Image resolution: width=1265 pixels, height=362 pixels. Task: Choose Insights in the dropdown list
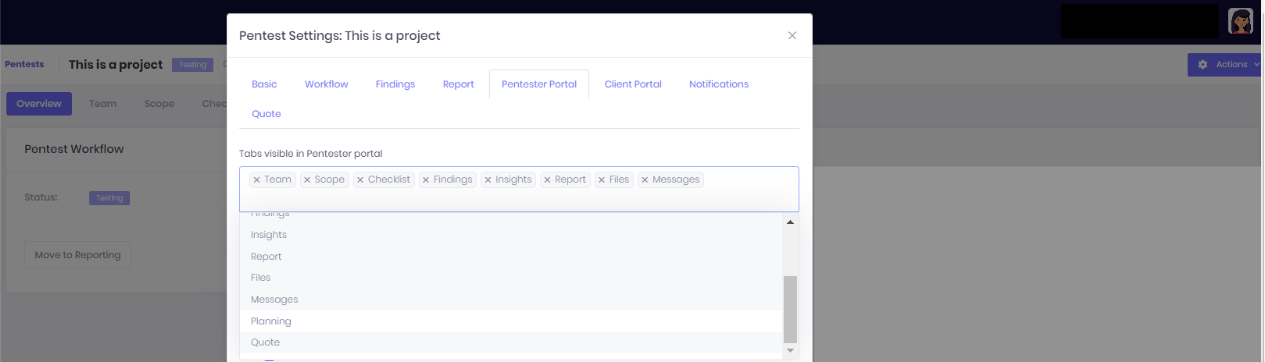[511, 235]
